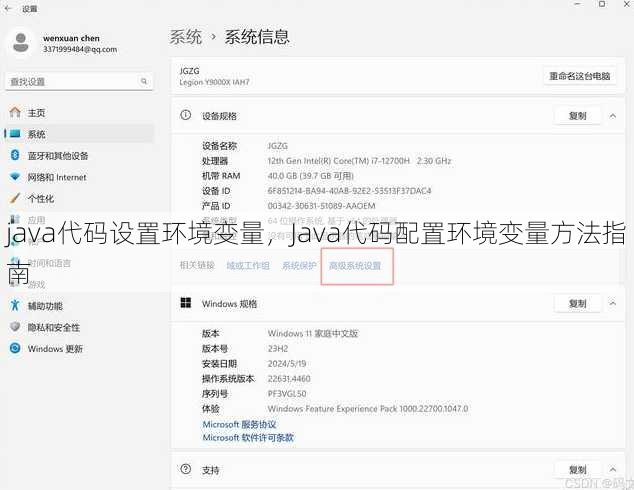Click the 产品 ID value 00342-30631

(321, 206)
